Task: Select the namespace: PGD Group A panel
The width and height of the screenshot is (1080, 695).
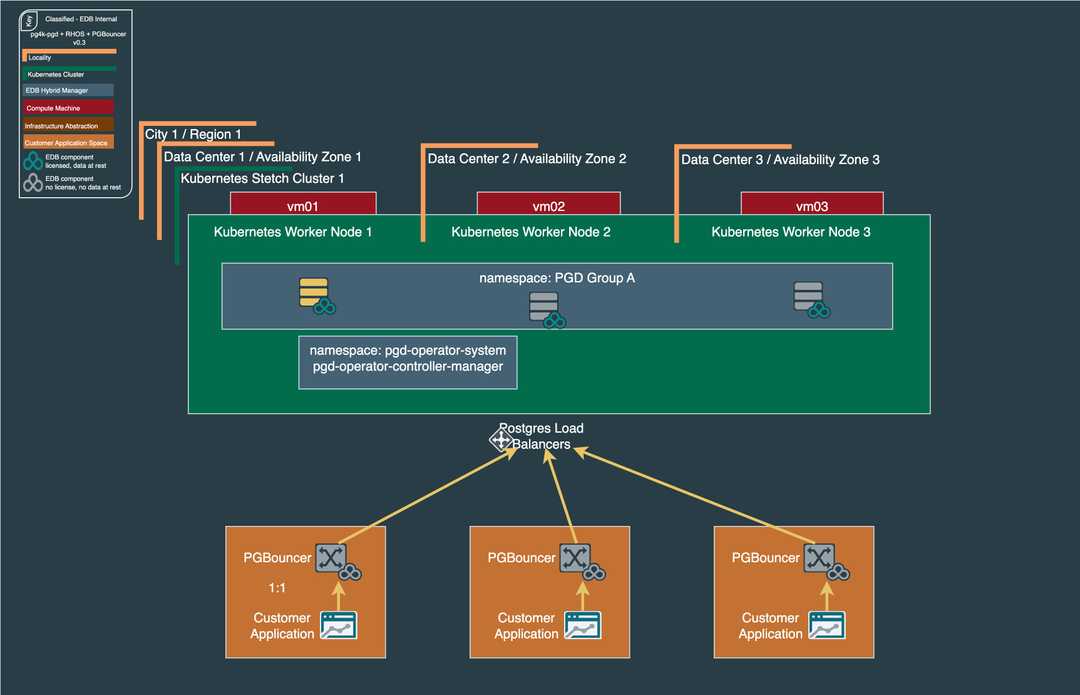Action: pos(557,278)
